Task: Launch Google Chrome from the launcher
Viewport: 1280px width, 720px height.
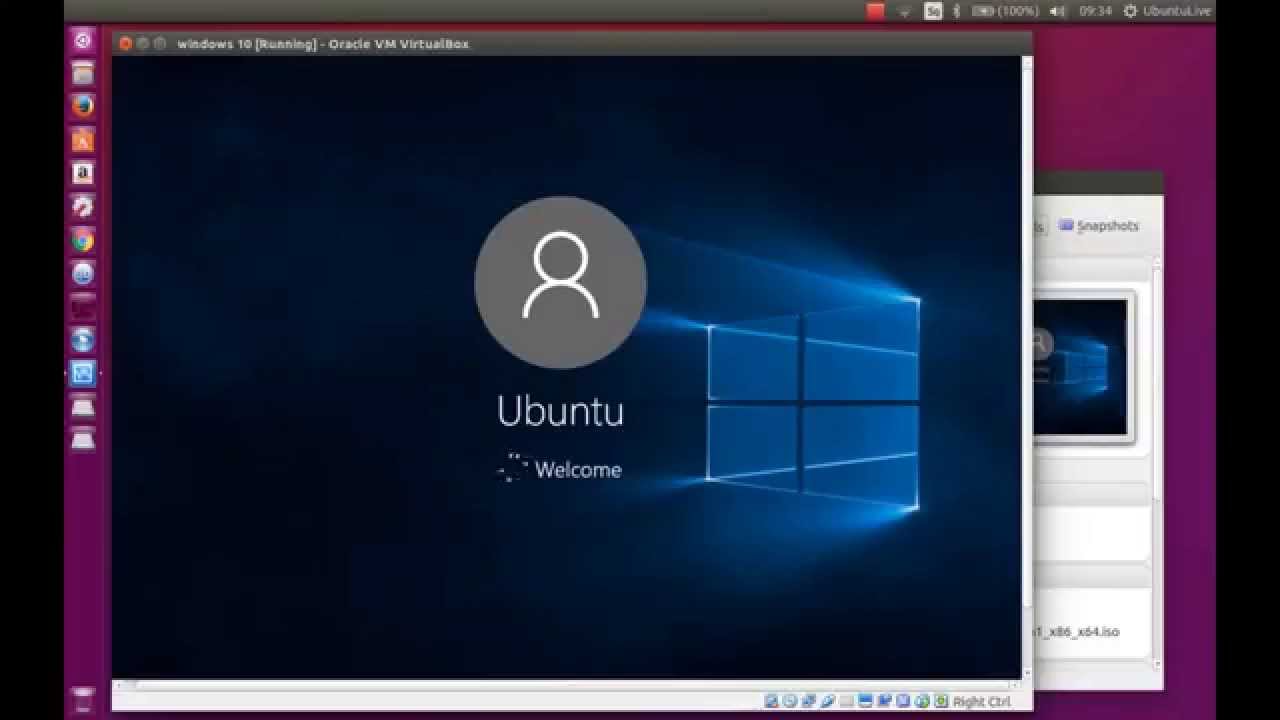Action: coord(83,240)
